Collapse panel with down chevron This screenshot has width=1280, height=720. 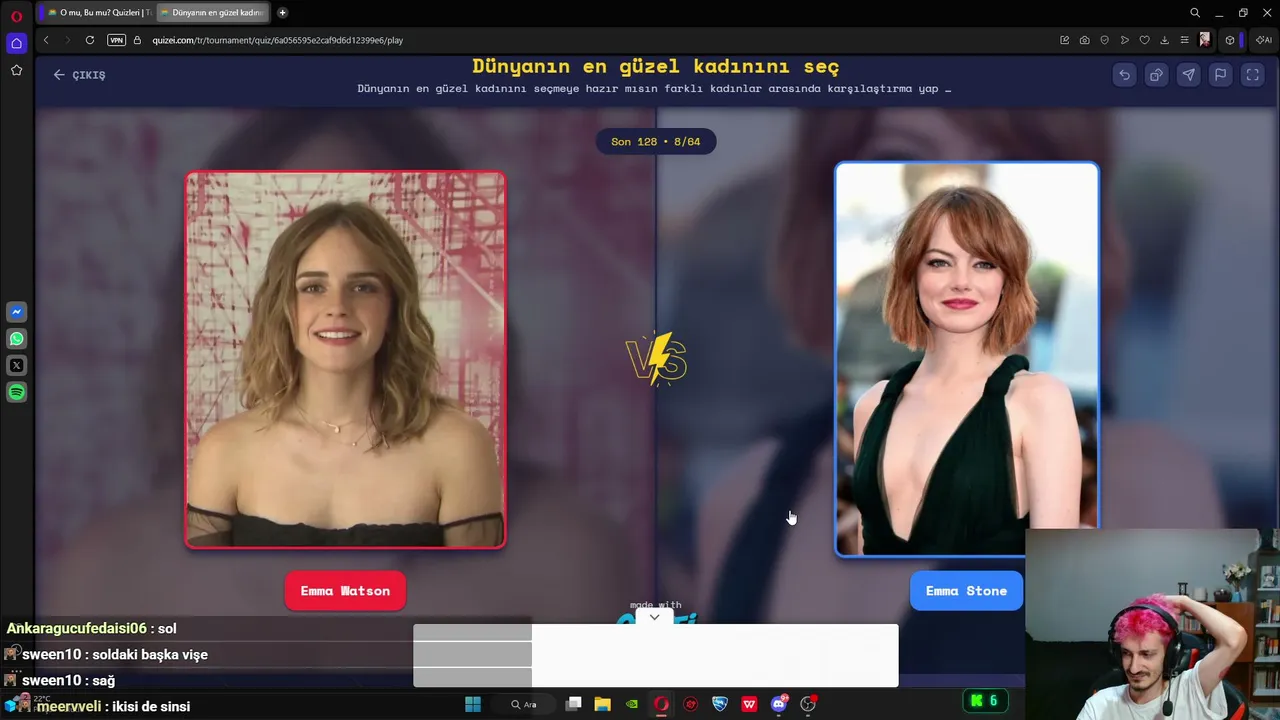654,617
